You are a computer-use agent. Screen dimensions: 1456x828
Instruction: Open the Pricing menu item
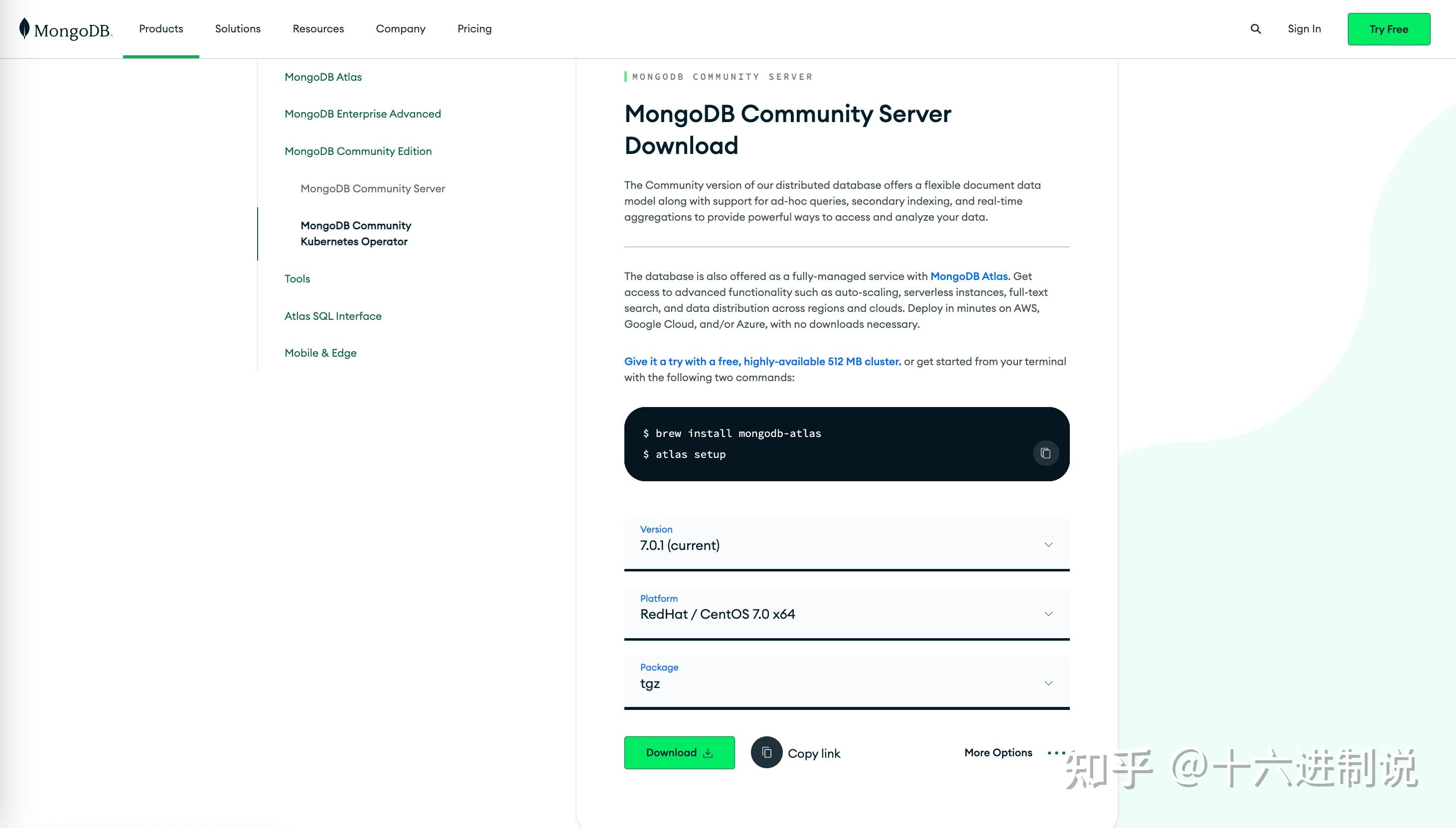474,28
